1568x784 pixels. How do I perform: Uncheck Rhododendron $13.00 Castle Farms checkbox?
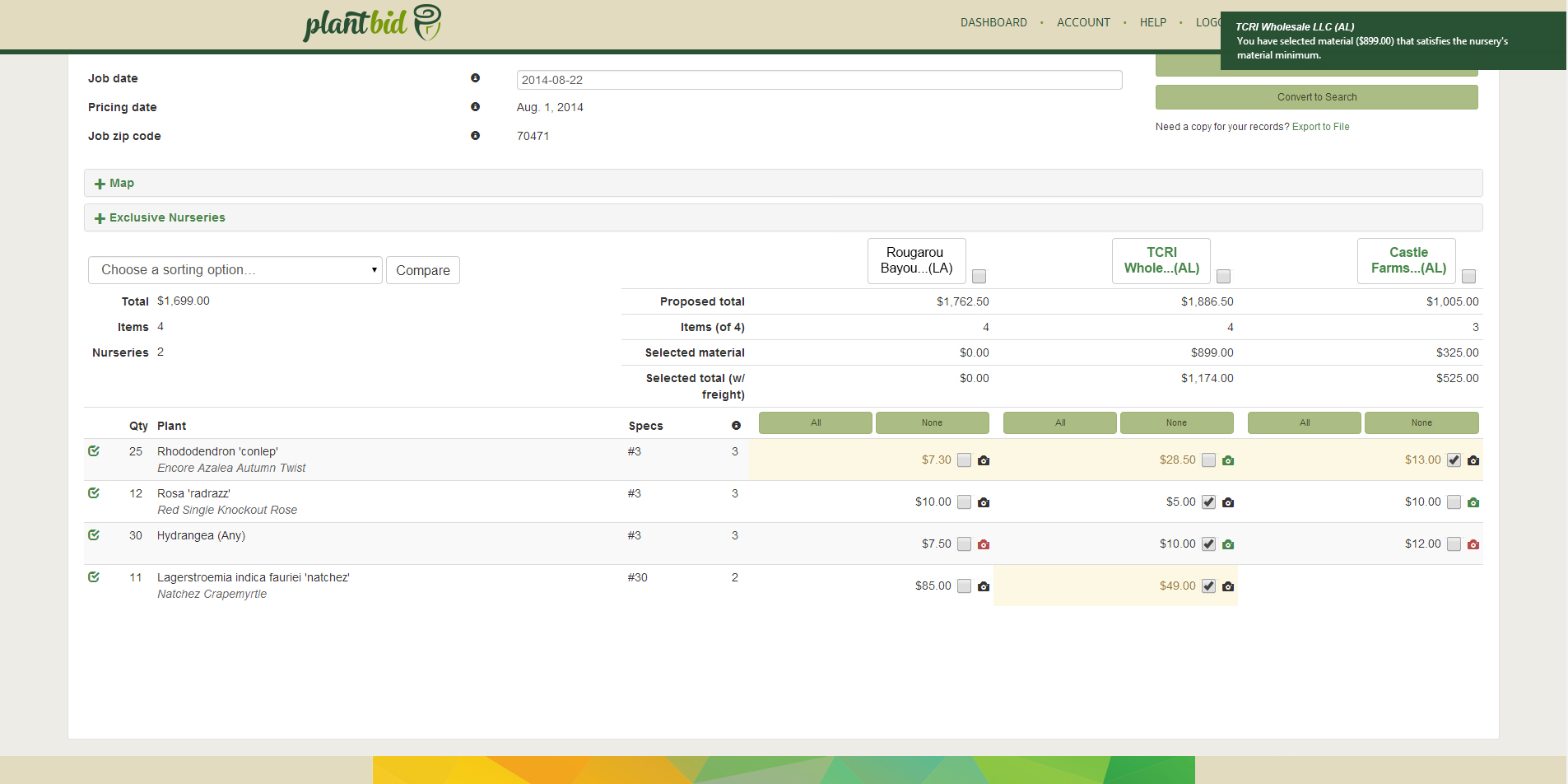click(1454, 460)
